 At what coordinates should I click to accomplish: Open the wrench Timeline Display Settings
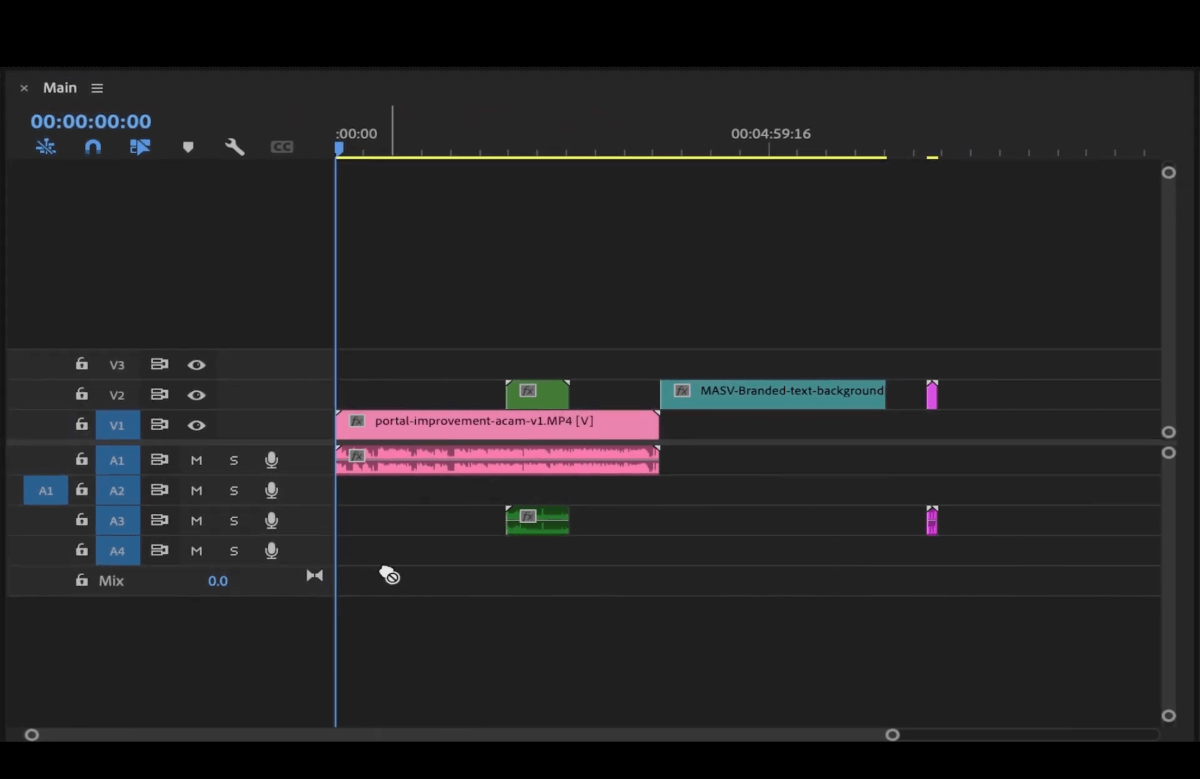(x=235, y=147)
